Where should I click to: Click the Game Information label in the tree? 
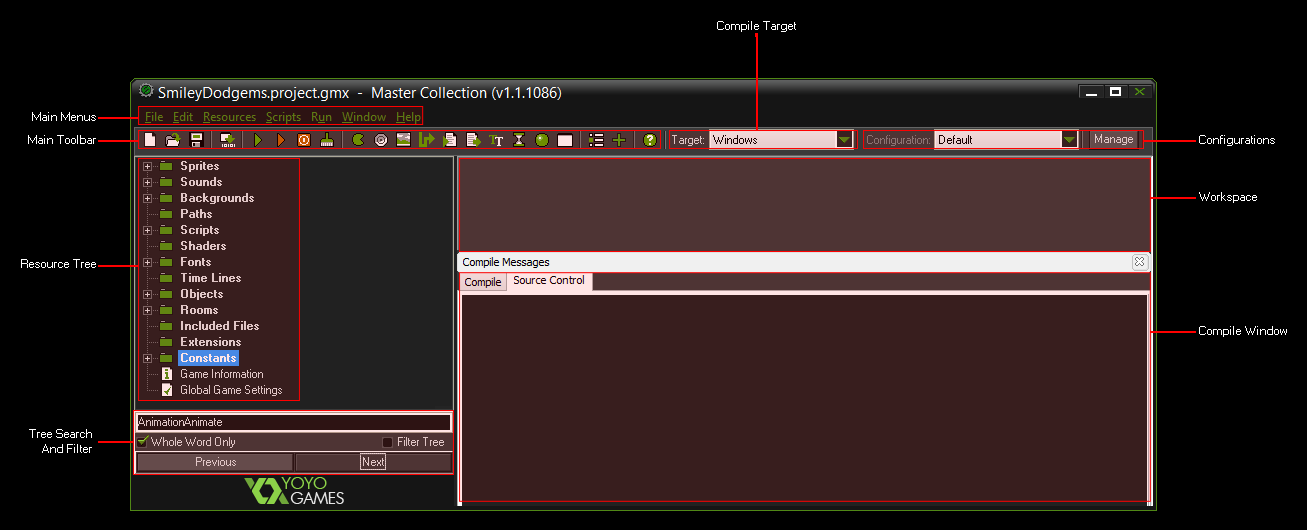pyautogui.click(x=221, y=374)
